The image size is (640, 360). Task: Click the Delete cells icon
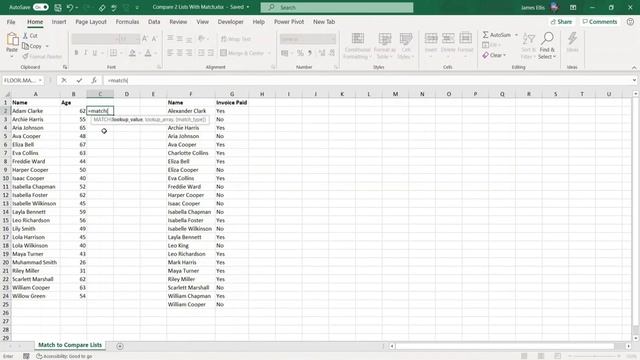tap(448, 38)
